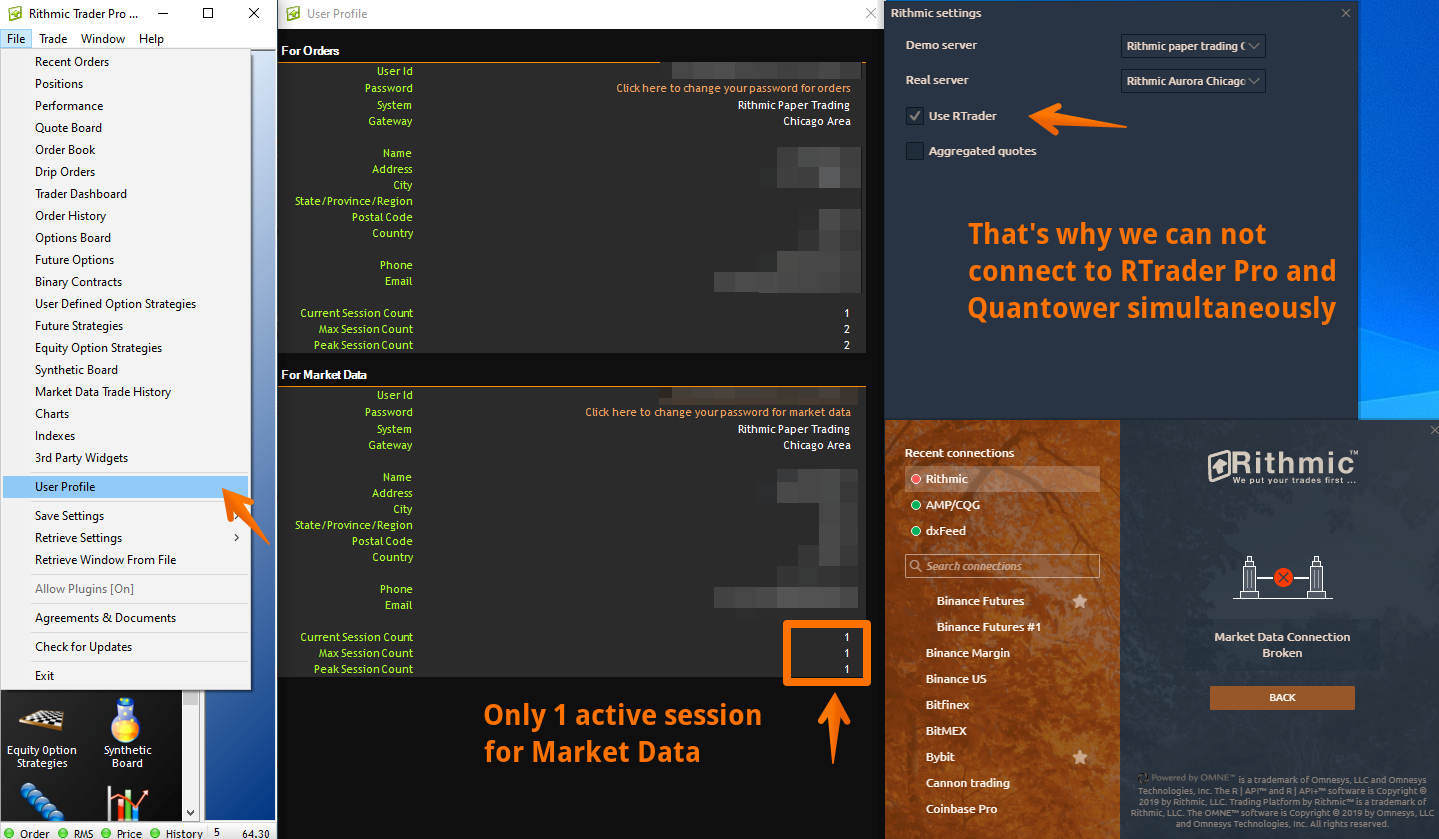The width and height of the screenshot is (1439, 839).
Task: Click the scrollbar down arrow in icon panel
Action: click(x=191, y=812)
